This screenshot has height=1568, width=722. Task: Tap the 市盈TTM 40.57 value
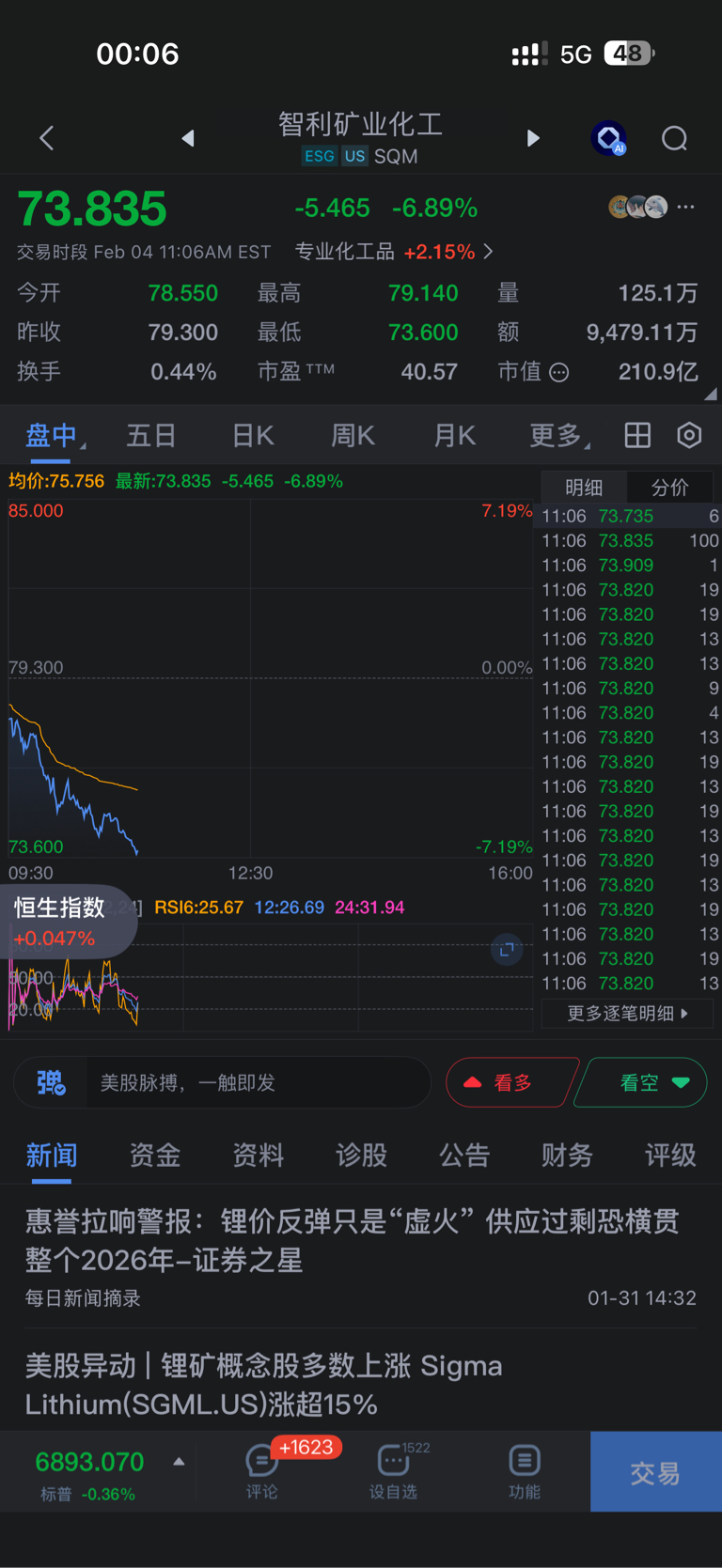tap(429, 372)
